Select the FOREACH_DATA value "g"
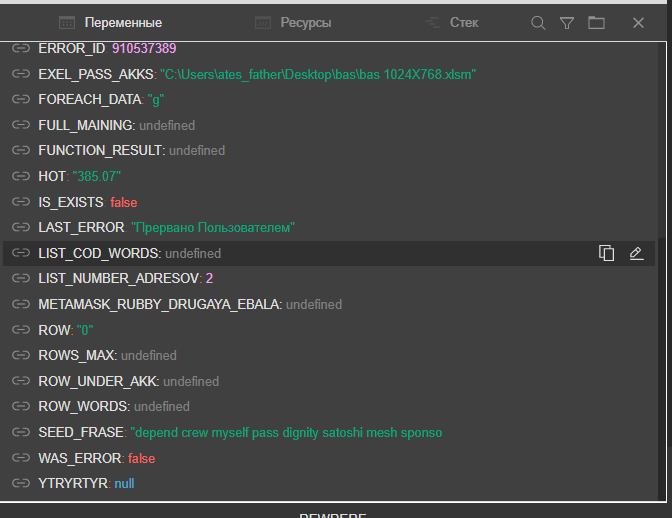 click(x=156, y=100)
